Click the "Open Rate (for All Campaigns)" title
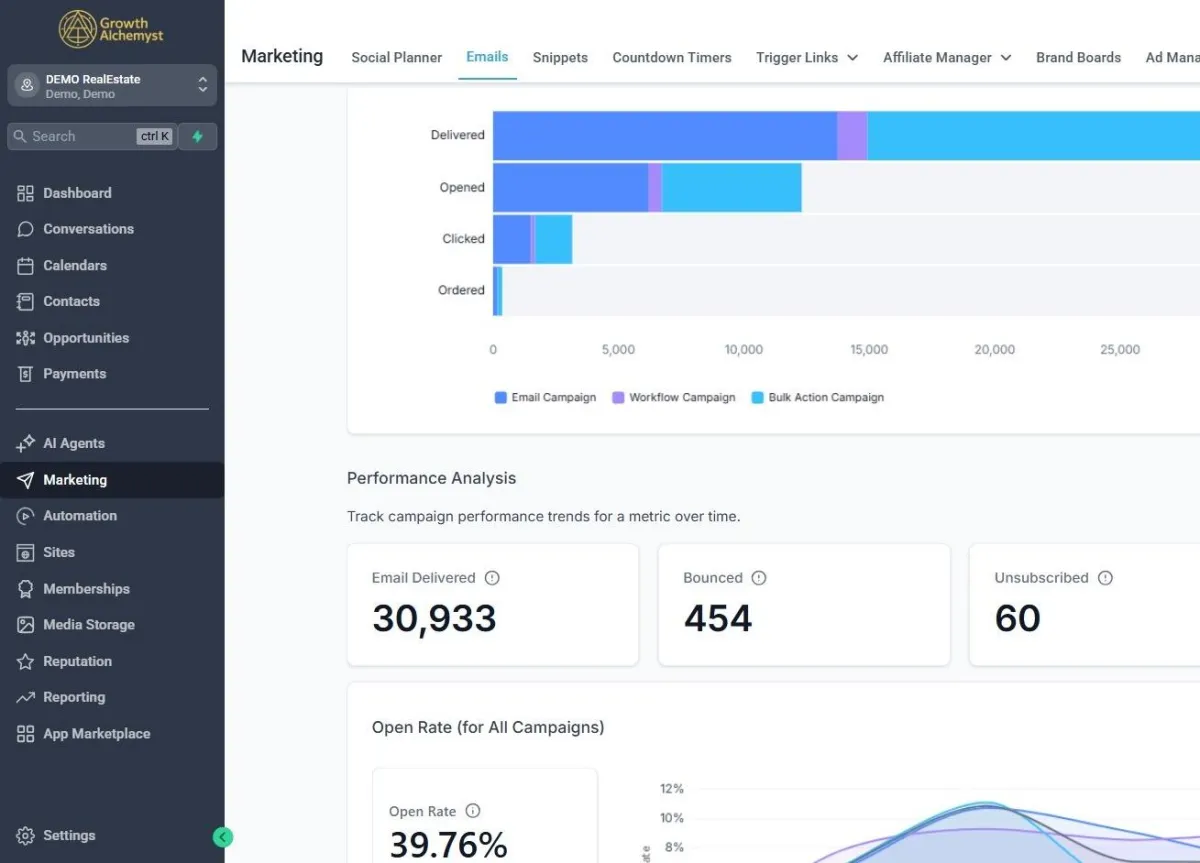The image size is (1200, 863). coord(488,727)
